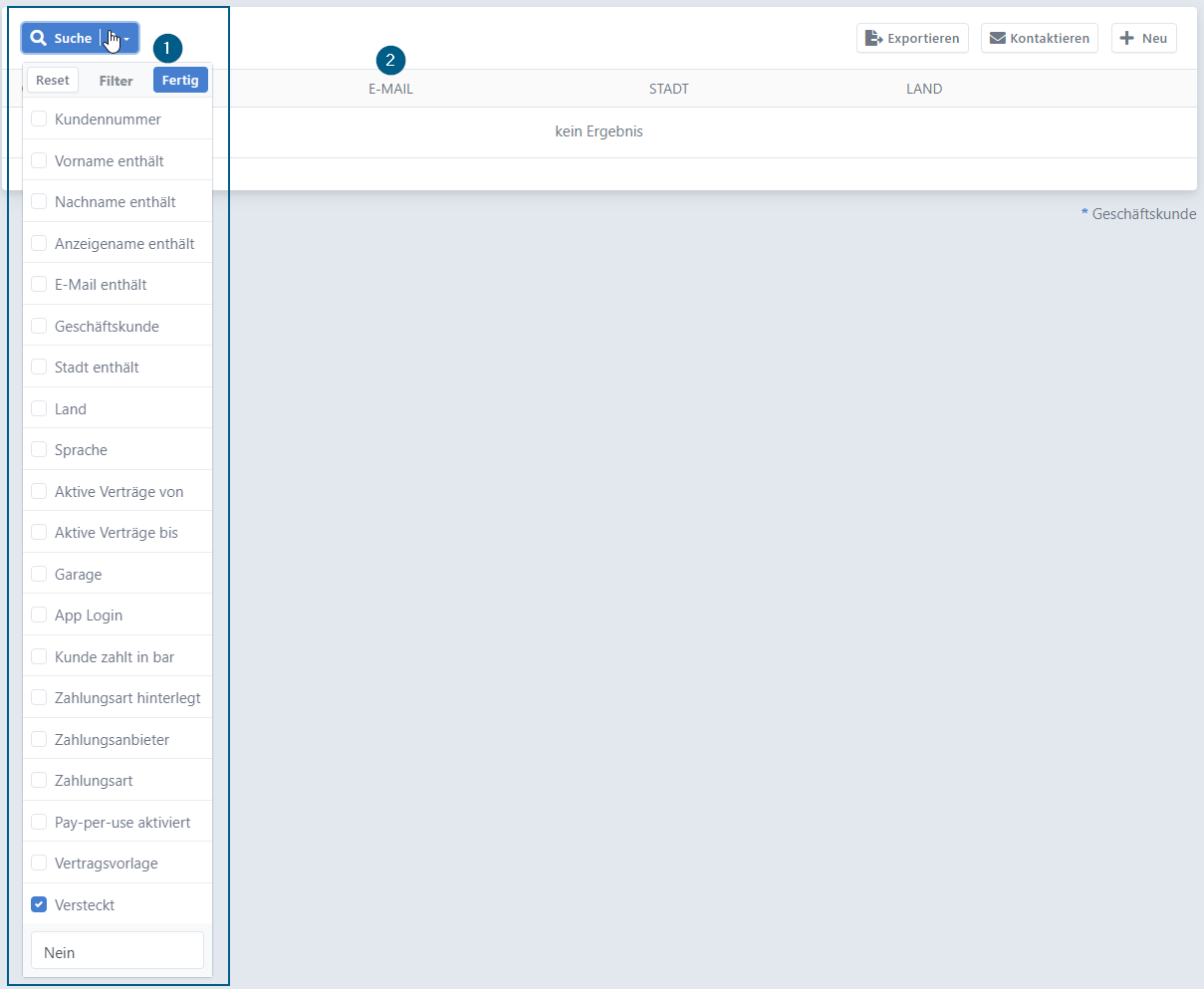Tick the Vorname enthält checkbox
1204x989 pixels.
[39, 160]
